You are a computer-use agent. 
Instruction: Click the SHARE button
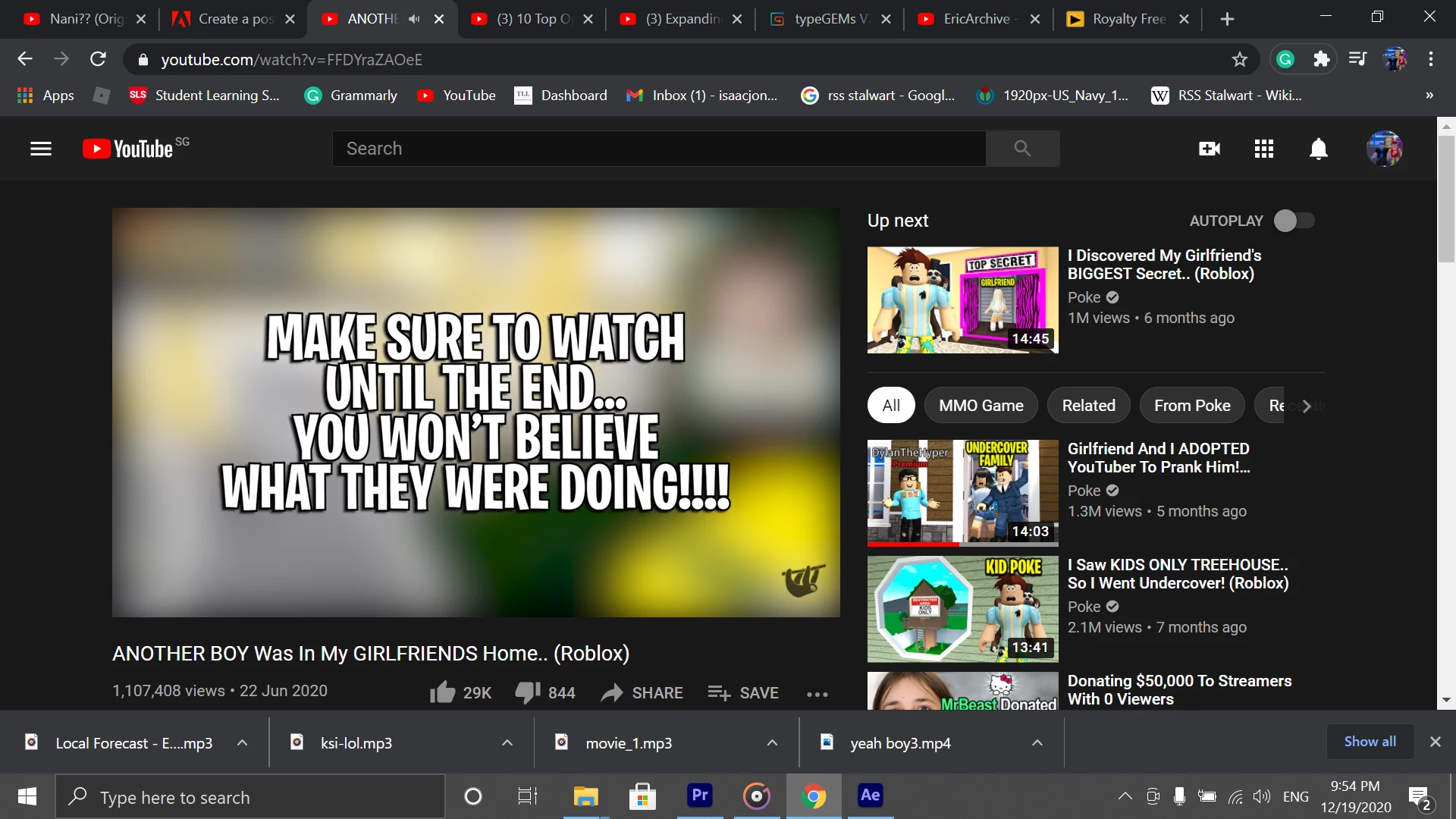click(642, 692)
